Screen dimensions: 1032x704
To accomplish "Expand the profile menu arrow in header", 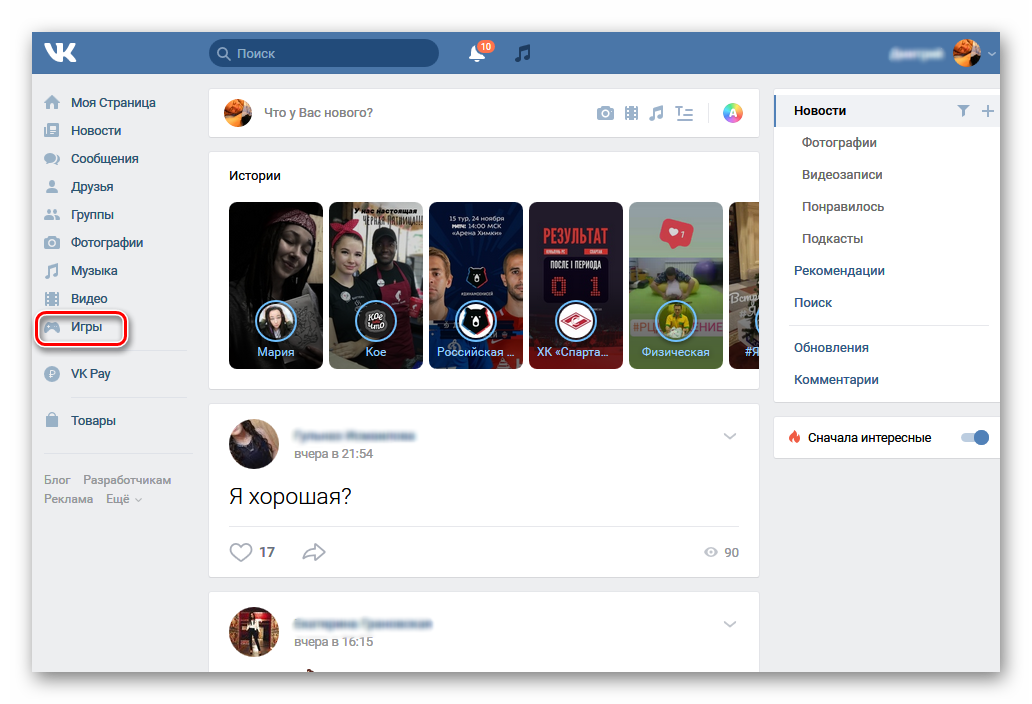I will [992, 54].
